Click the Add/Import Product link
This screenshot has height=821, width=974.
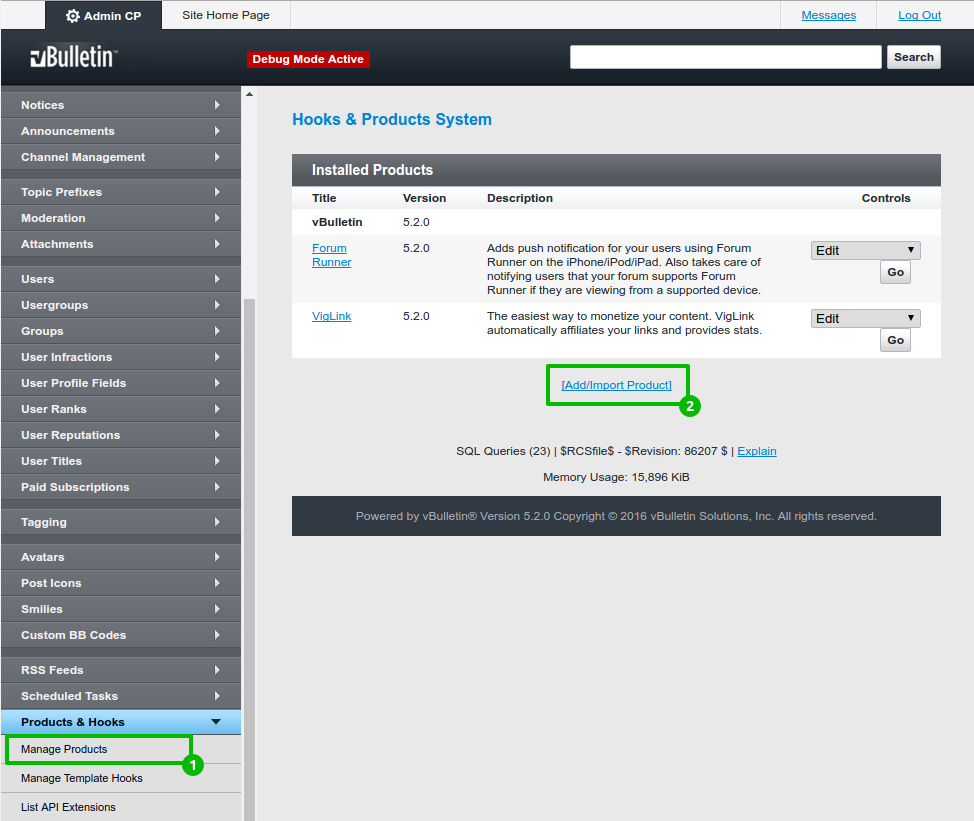[617, 385]
